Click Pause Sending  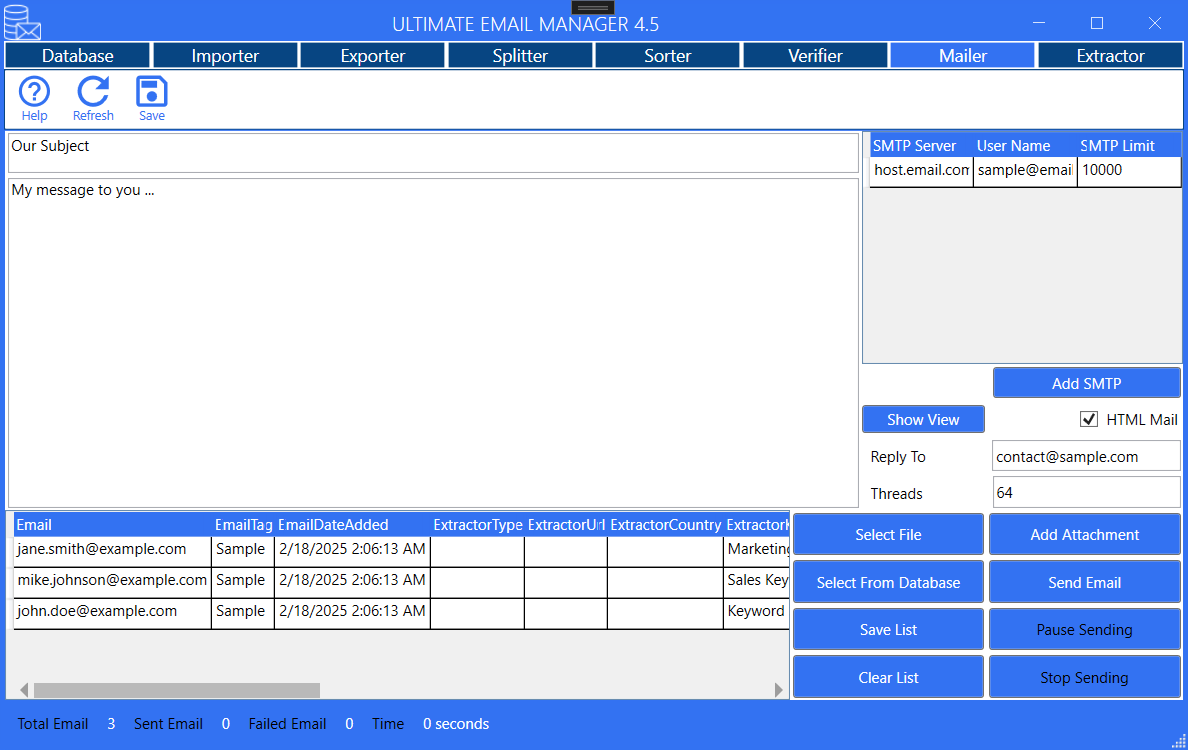[1084, 629]
